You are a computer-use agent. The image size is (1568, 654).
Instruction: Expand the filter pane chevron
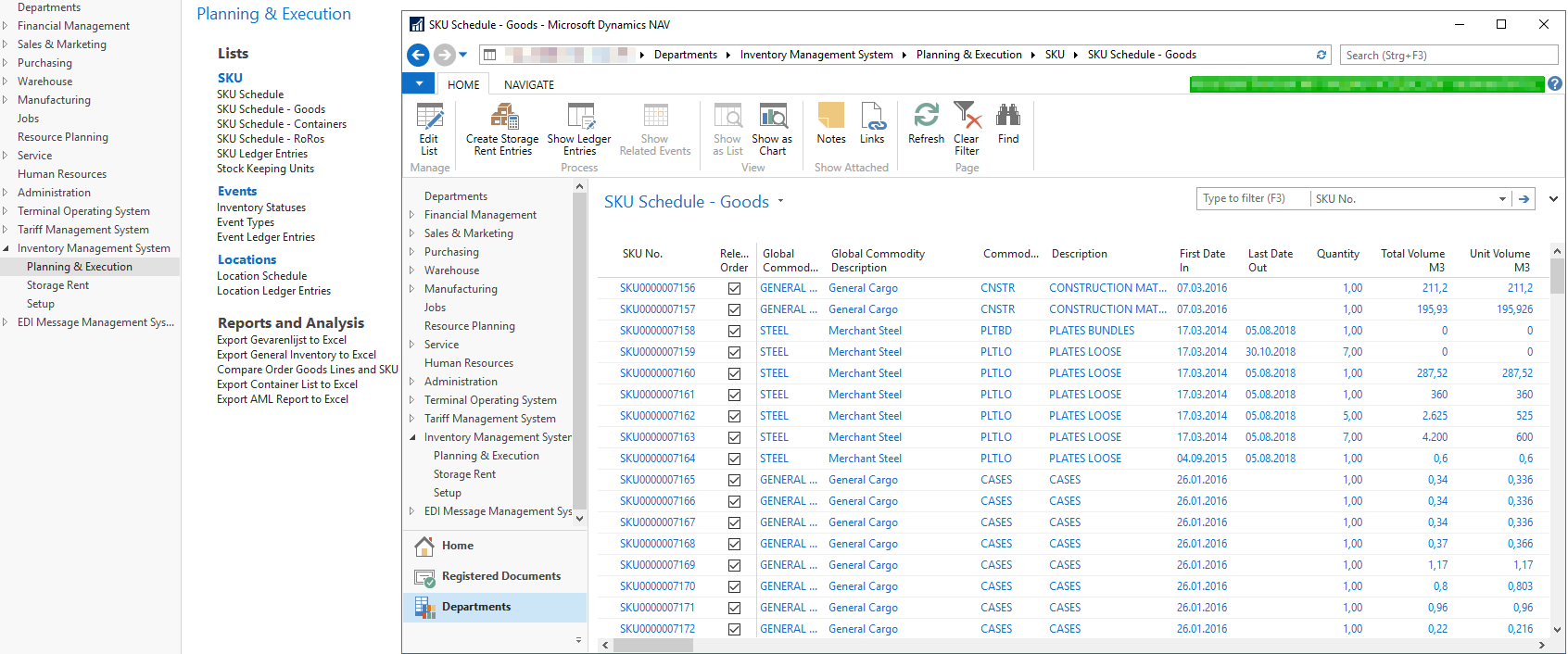pos(1553,199)
